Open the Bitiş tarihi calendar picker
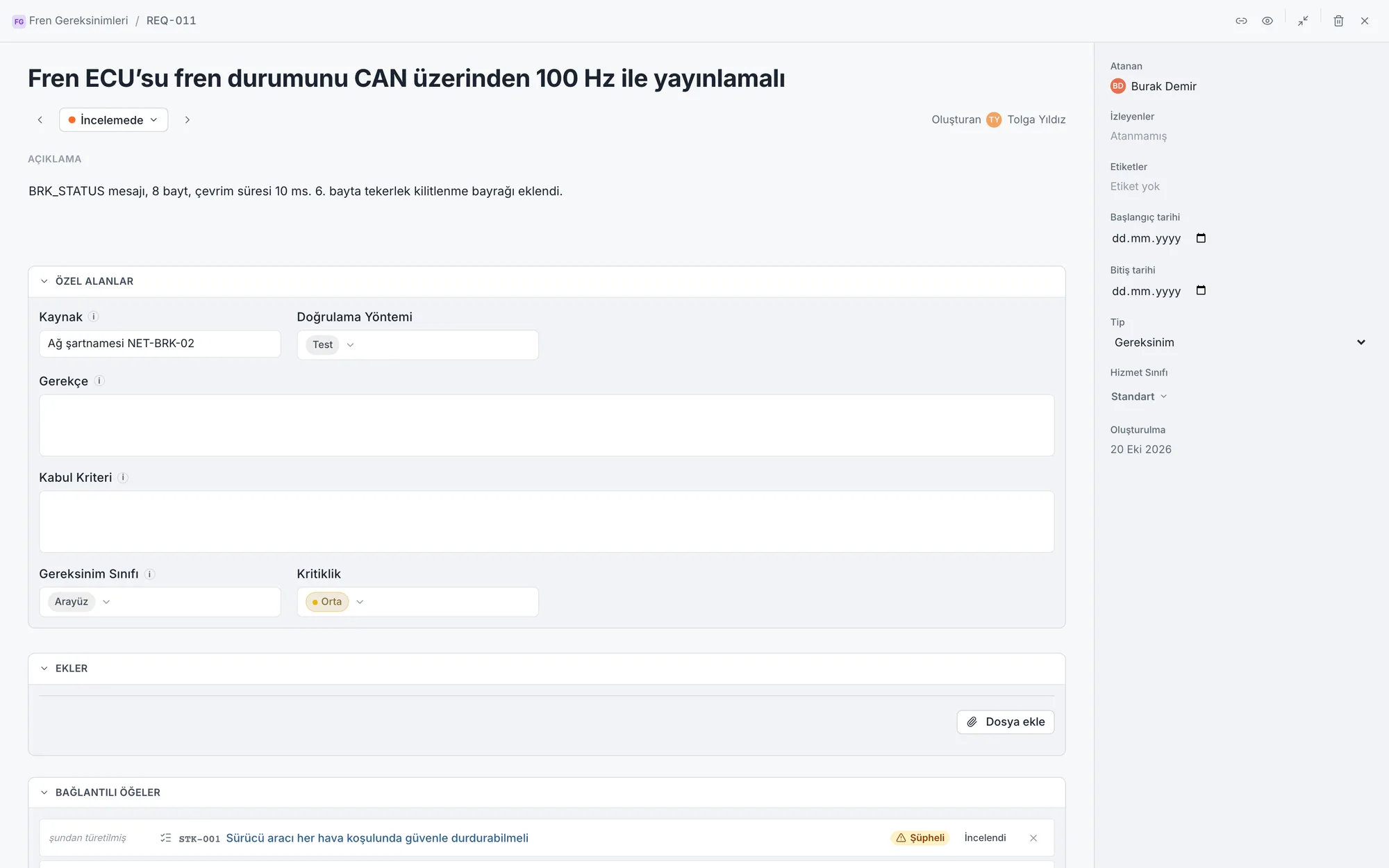 (1201, 290)
